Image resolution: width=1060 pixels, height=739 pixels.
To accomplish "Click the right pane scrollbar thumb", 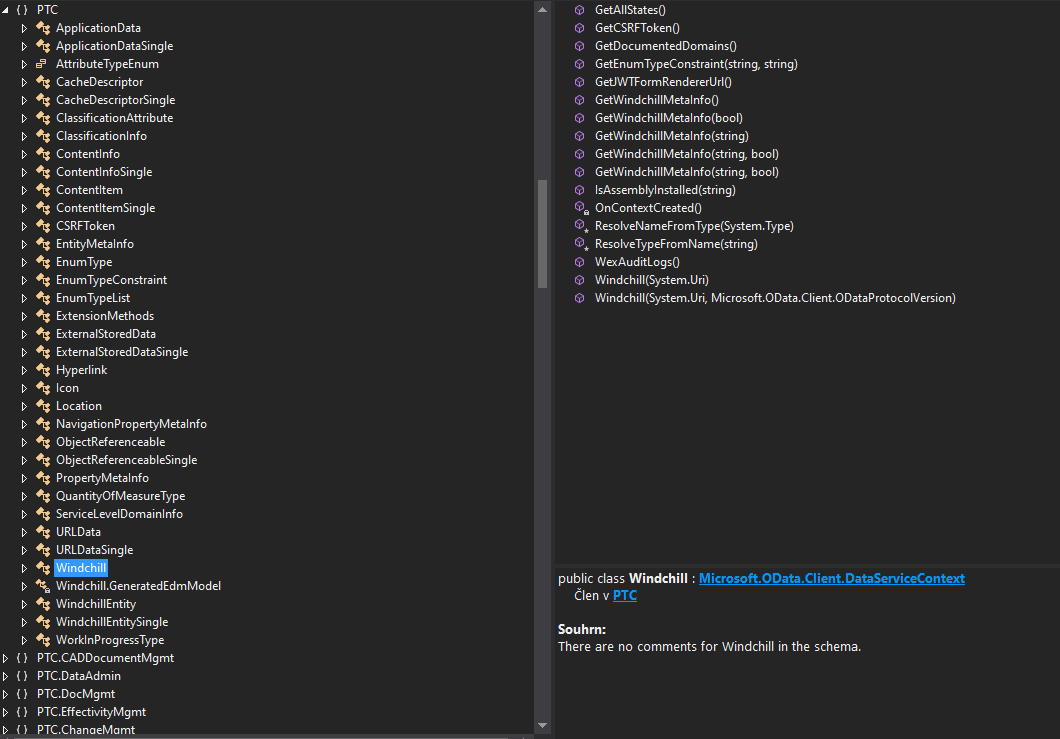I will 542,235.
